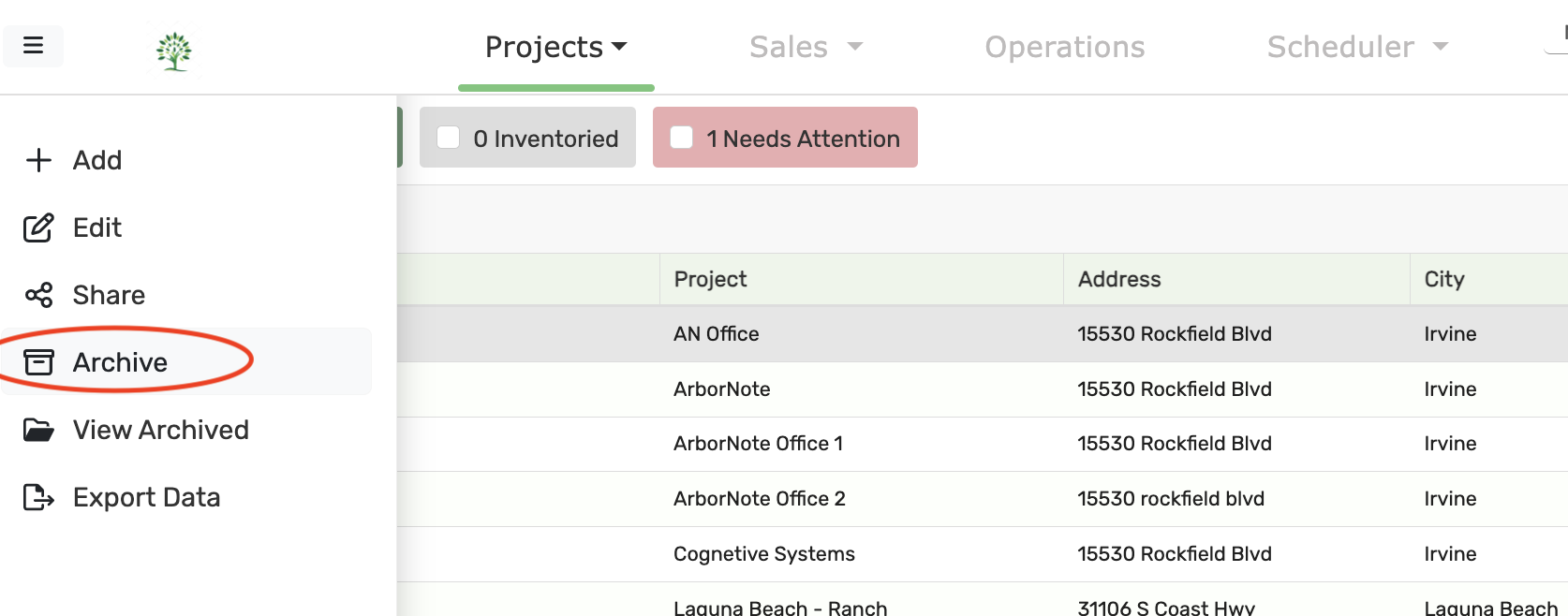
Task: Click the 1 Needs Attention filter button
Action: tap(785, 138)
